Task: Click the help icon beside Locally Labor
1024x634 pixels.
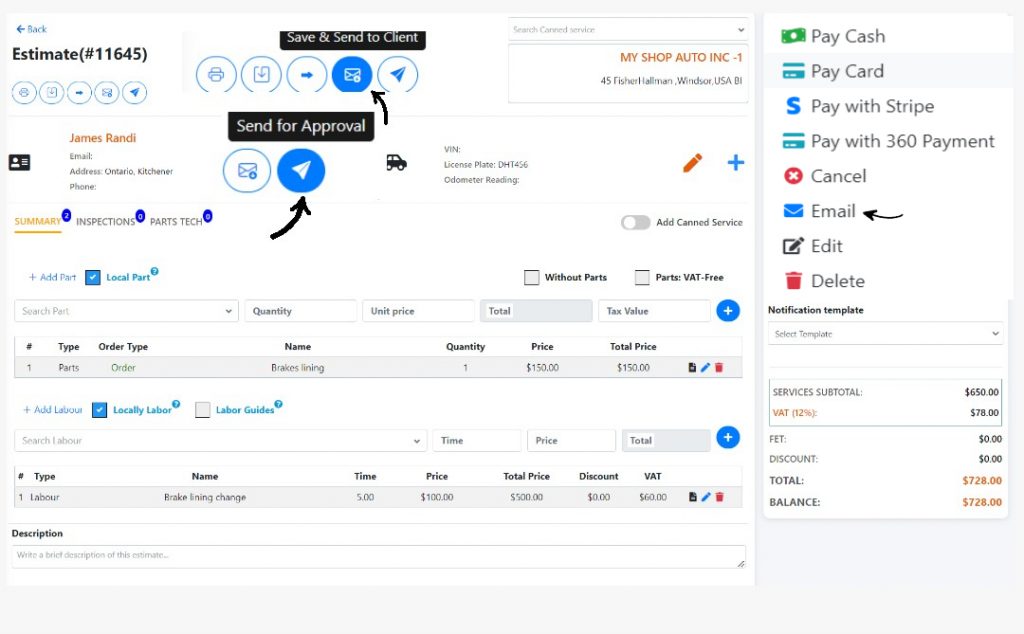Action: pos(176,404)
